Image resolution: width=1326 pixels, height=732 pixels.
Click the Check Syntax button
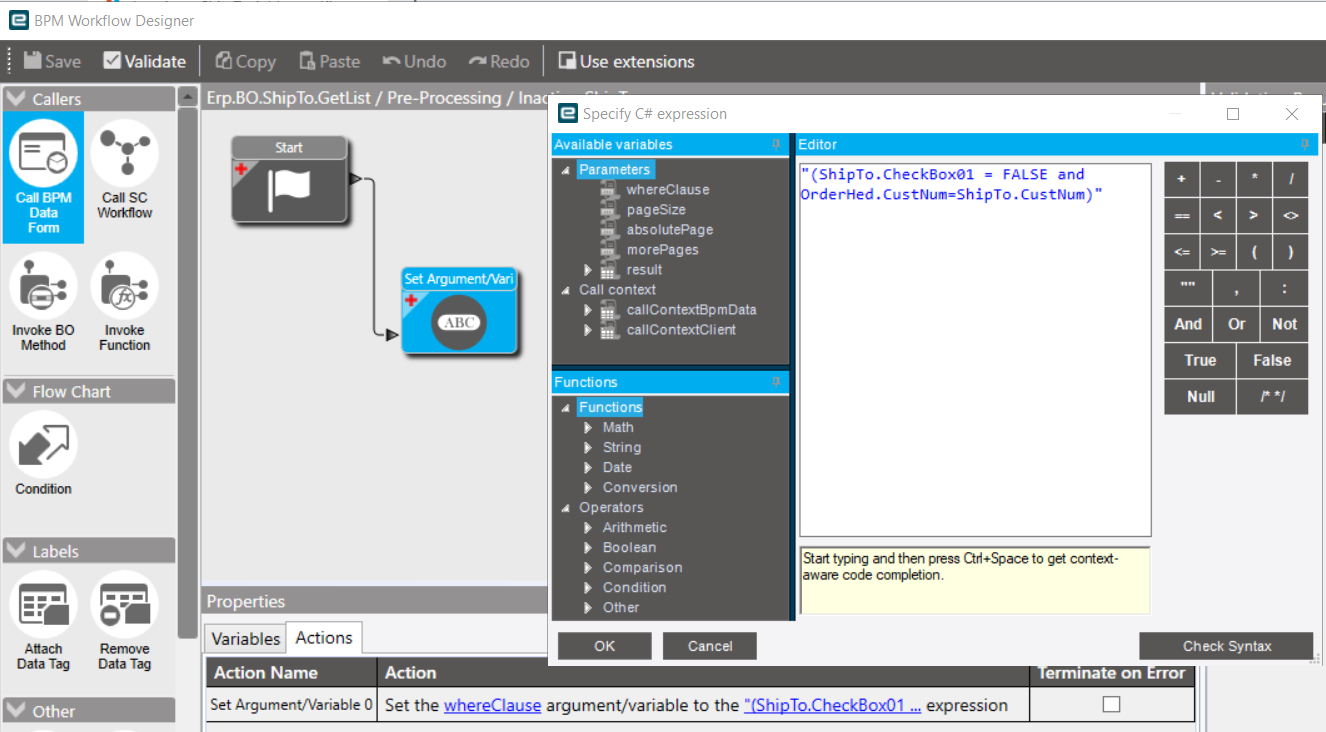[1227, 646]
